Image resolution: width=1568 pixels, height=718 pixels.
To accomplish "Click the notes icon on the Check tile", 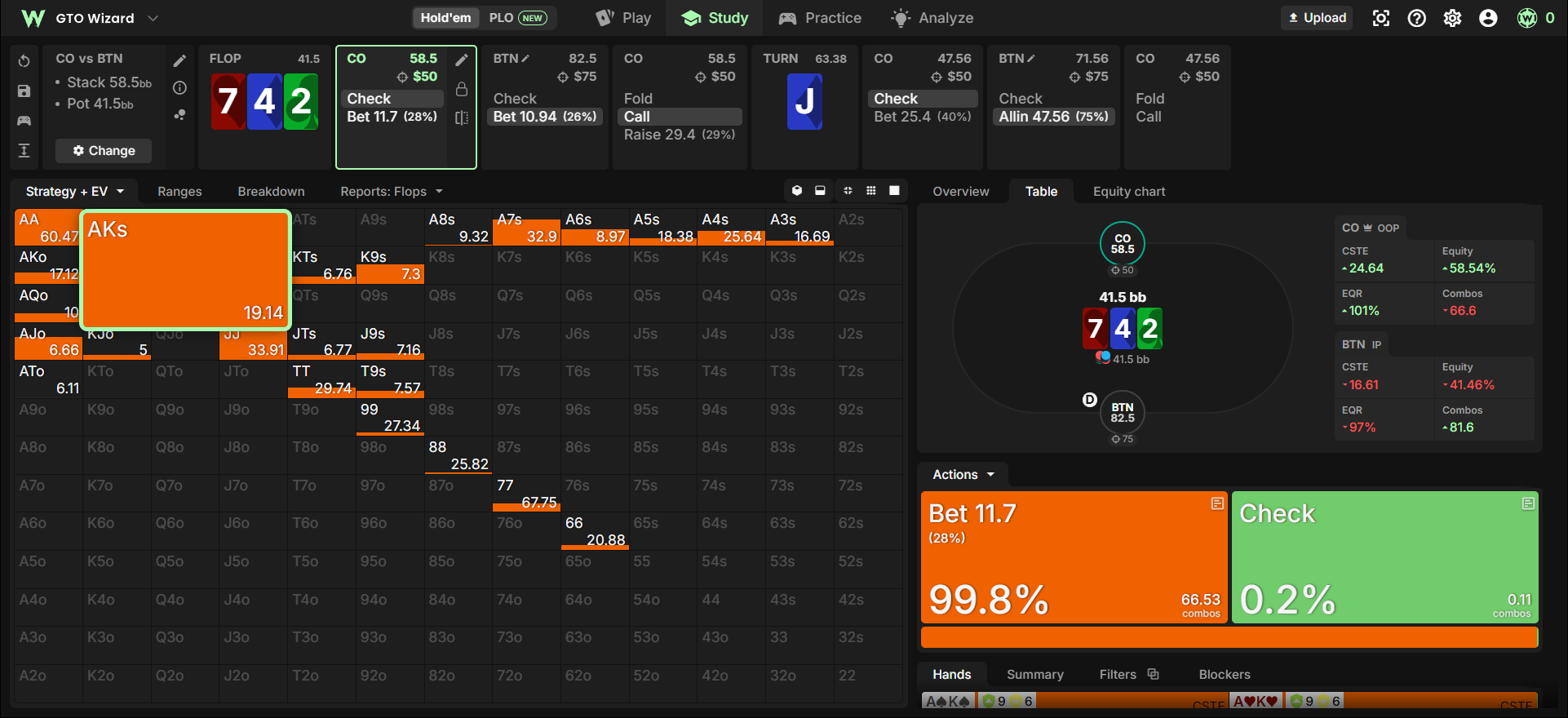I will pos(1528,503).
